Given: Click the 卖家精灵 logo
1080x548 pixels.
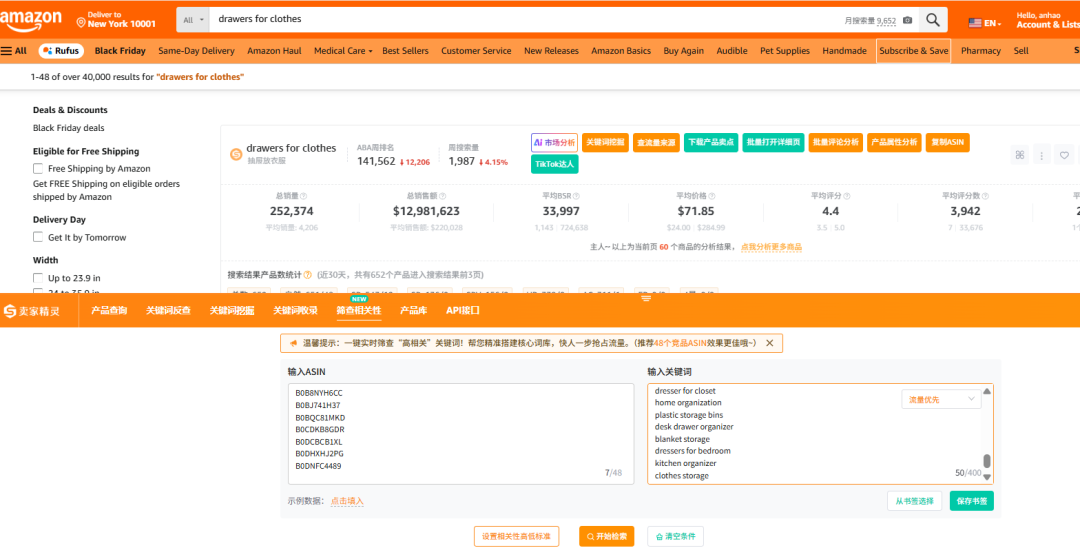Looking at the screenshot, I should (x=32, y=311).
